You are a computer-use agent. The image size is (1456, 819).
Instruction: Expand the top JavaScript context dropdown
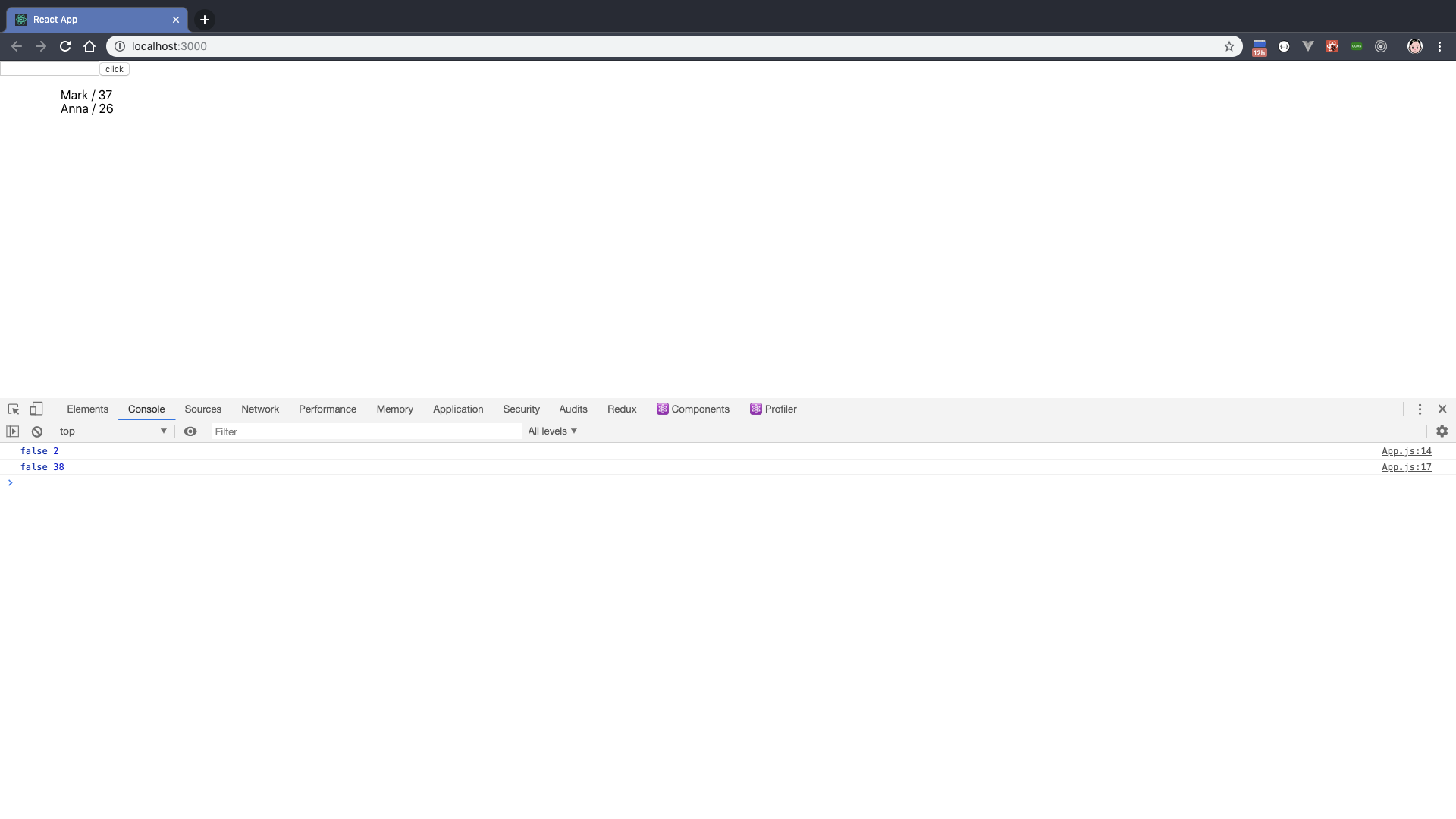[113, 431]
